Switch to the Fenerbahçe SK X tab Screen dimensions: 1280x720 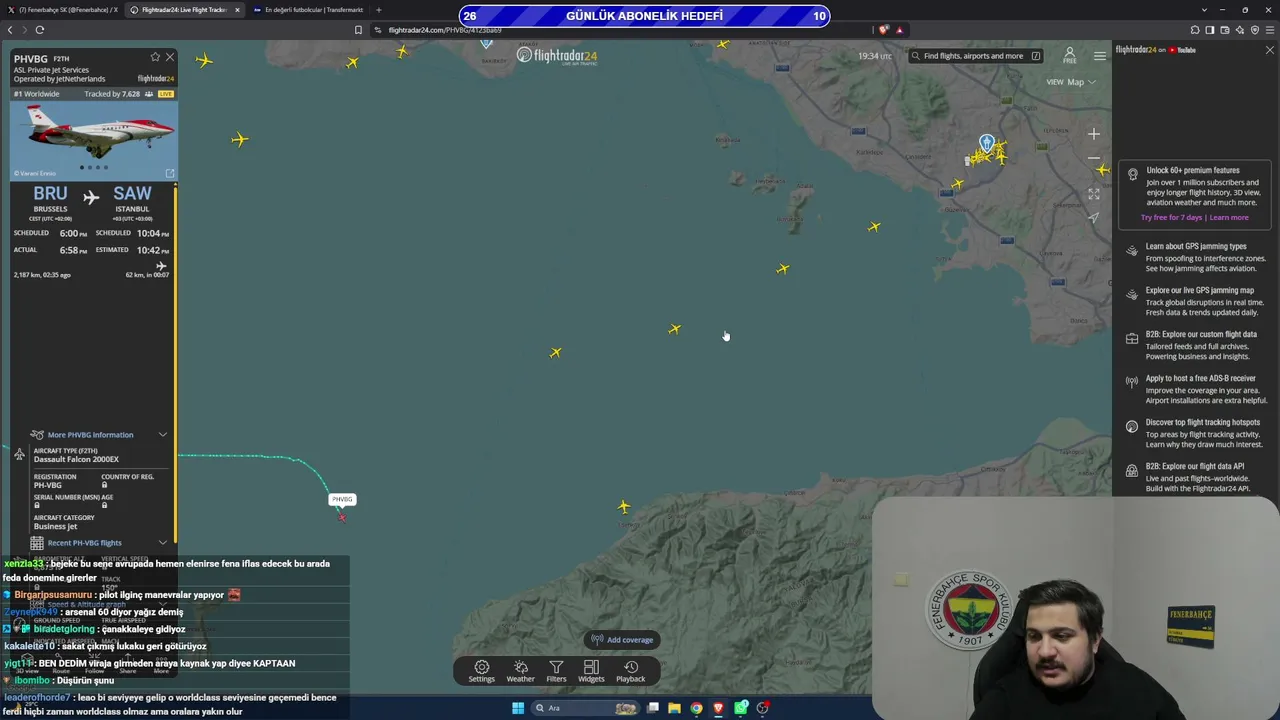point(65,10)
